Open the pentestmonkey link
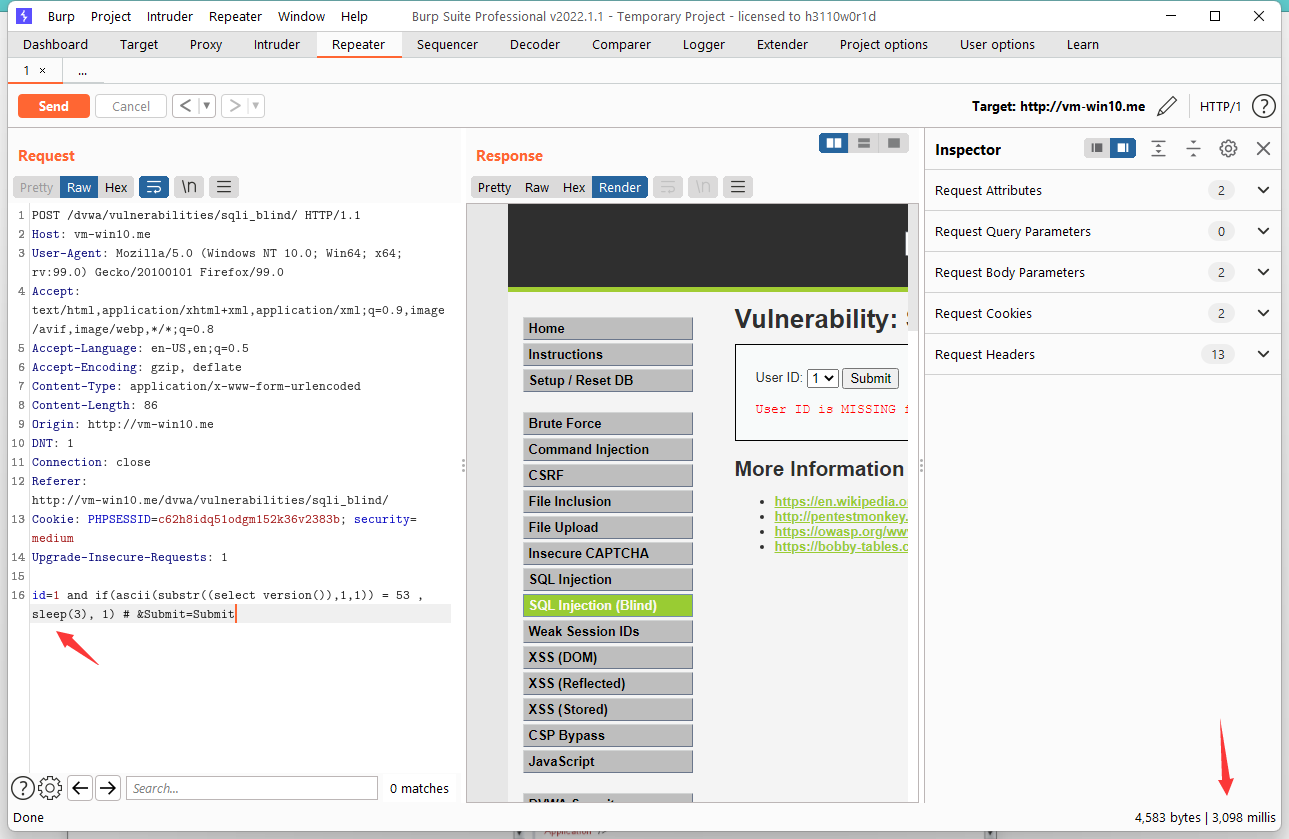This screenshot has width=1289, height=839. point(841,516)
